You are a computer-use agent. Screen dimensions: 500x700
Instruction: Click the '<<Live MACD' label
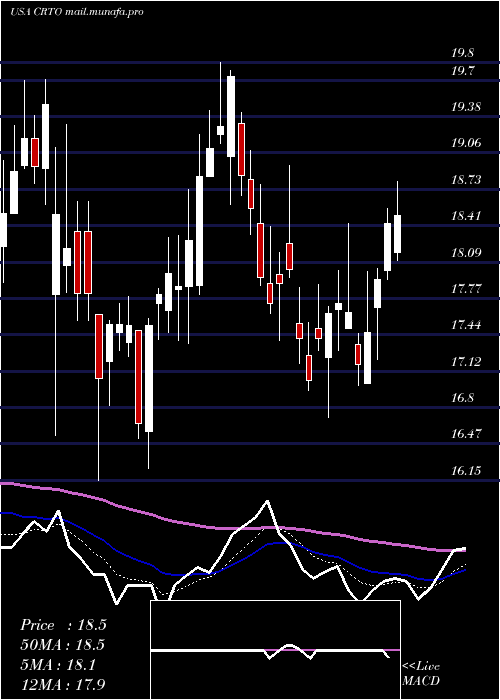pos(421,673)
